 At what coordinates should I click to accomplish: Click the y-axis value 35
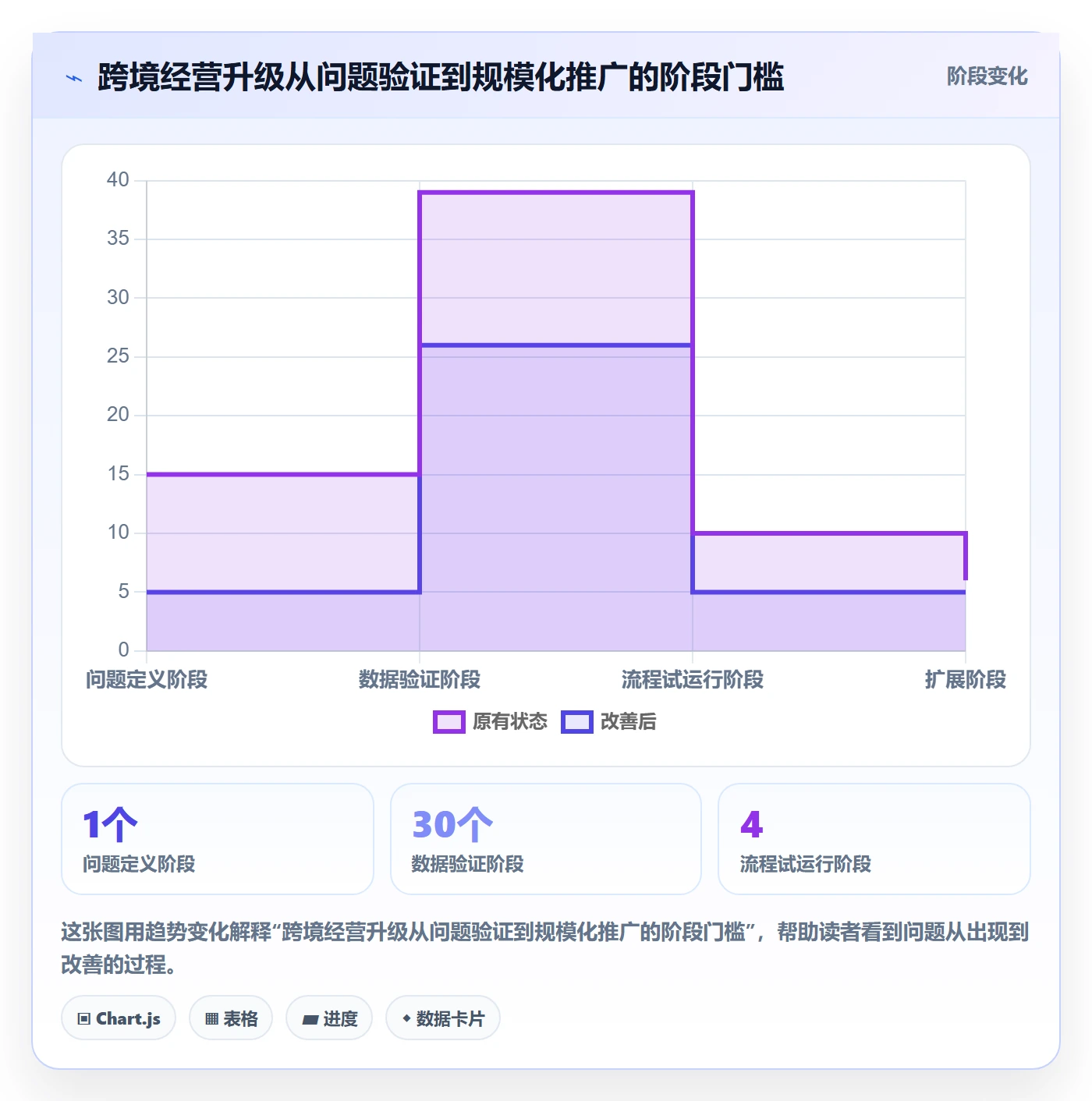tap(118, 238)
